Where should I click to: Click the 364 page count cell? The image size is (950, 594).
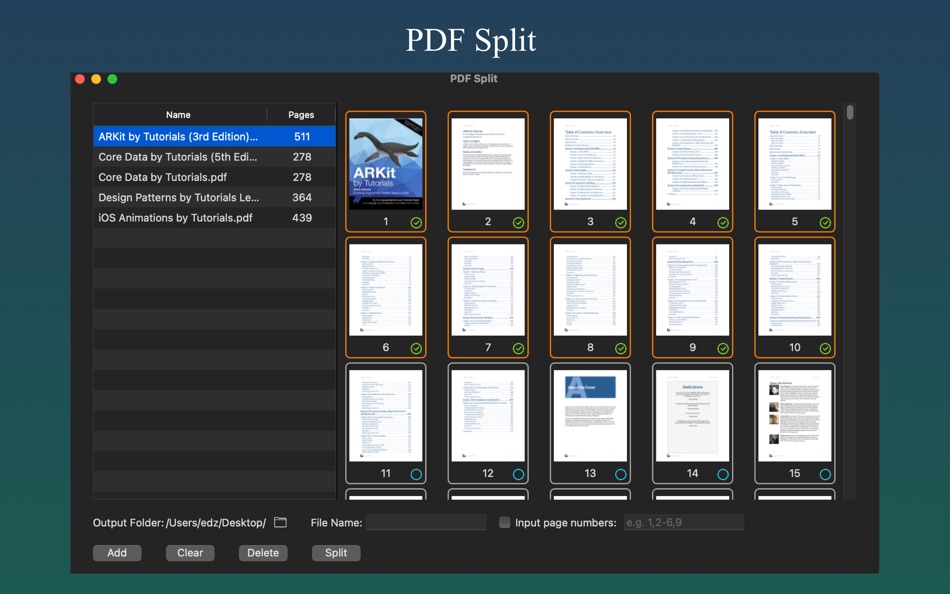click(302, 198)
